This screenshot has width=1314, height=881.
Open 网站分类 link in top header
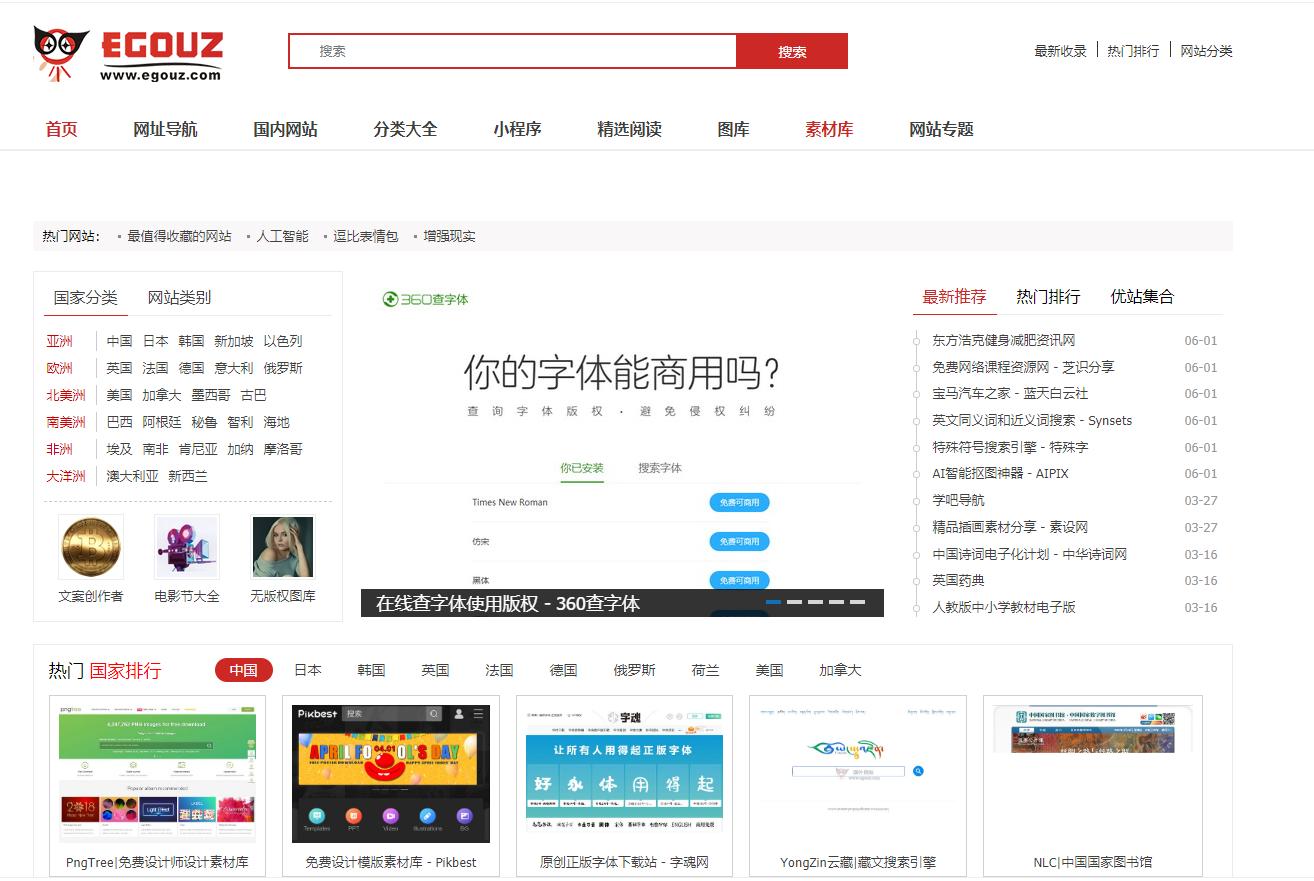coord(1206,51)
